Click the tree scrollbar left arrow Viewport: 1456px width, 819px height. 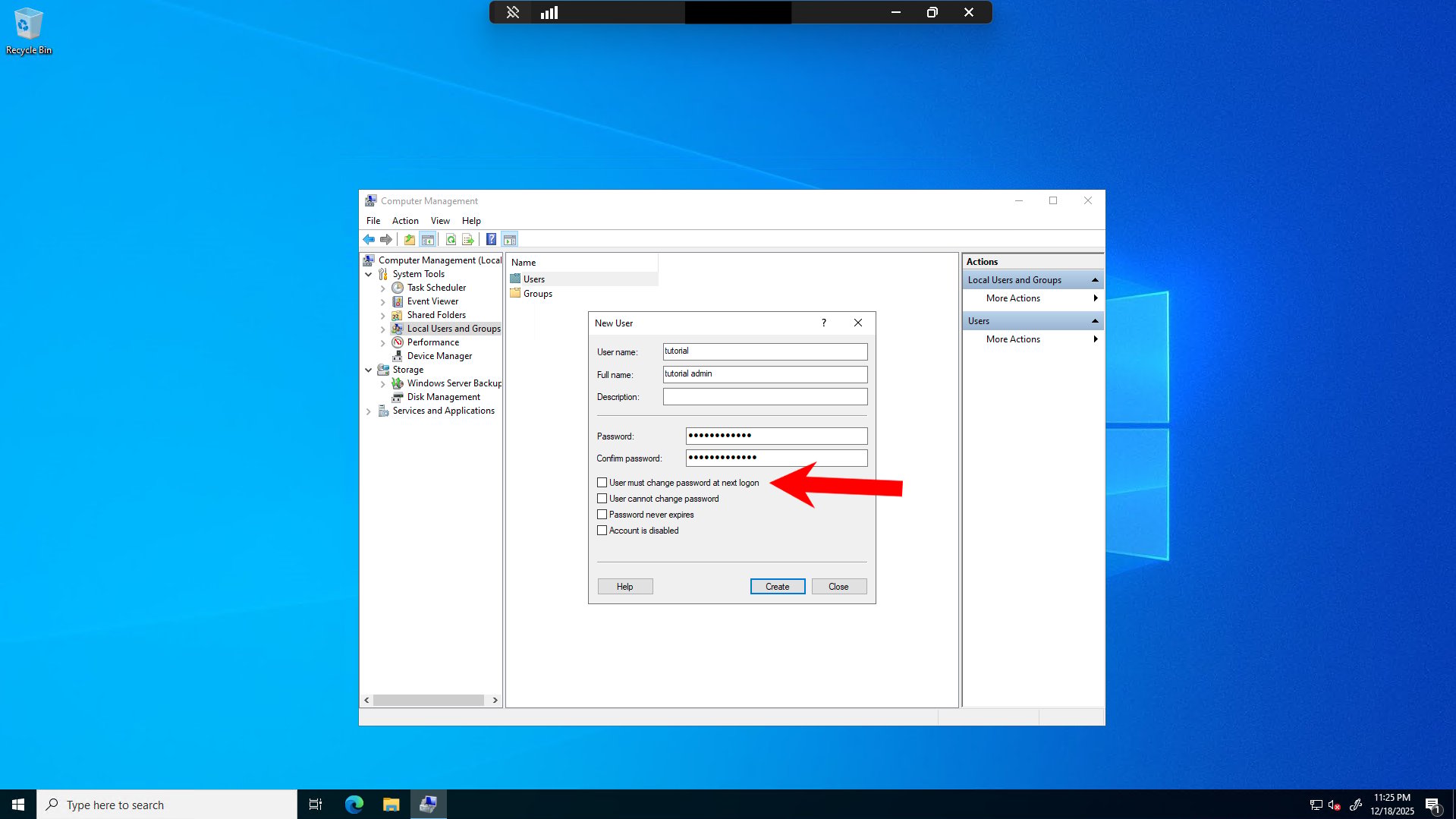pyautogui.click(x=366, y=700)
